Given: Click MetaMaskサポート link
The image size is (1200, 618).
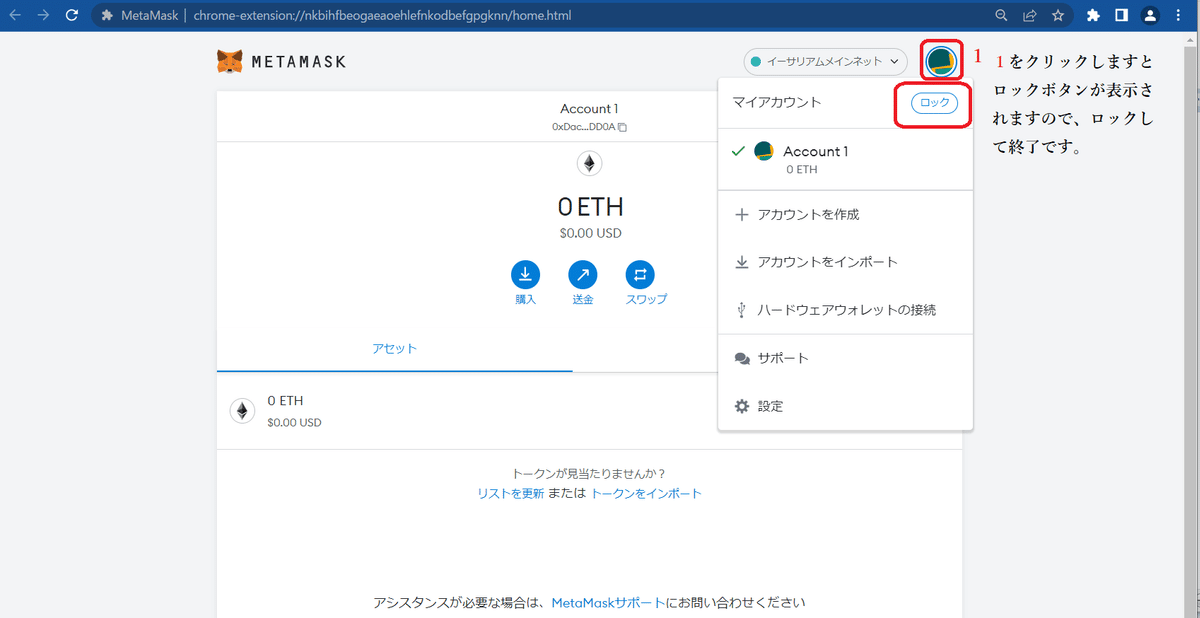Looking at the screenshot, I should click(608, 603).
